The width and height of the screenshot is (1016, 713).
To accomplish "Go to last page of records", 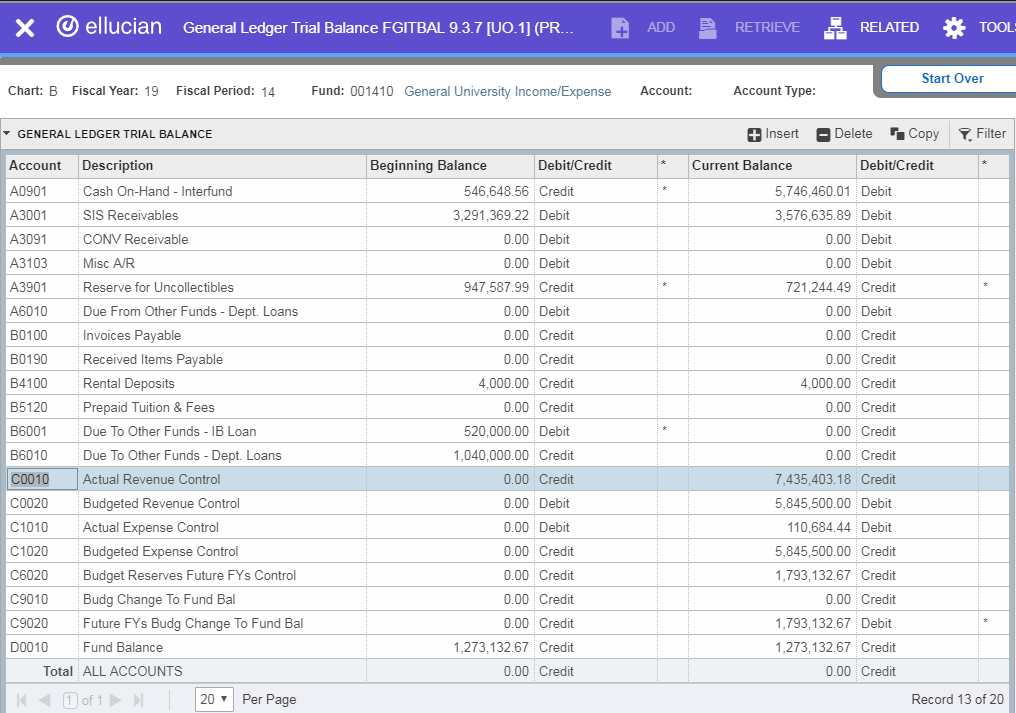I will coord(138,700).
